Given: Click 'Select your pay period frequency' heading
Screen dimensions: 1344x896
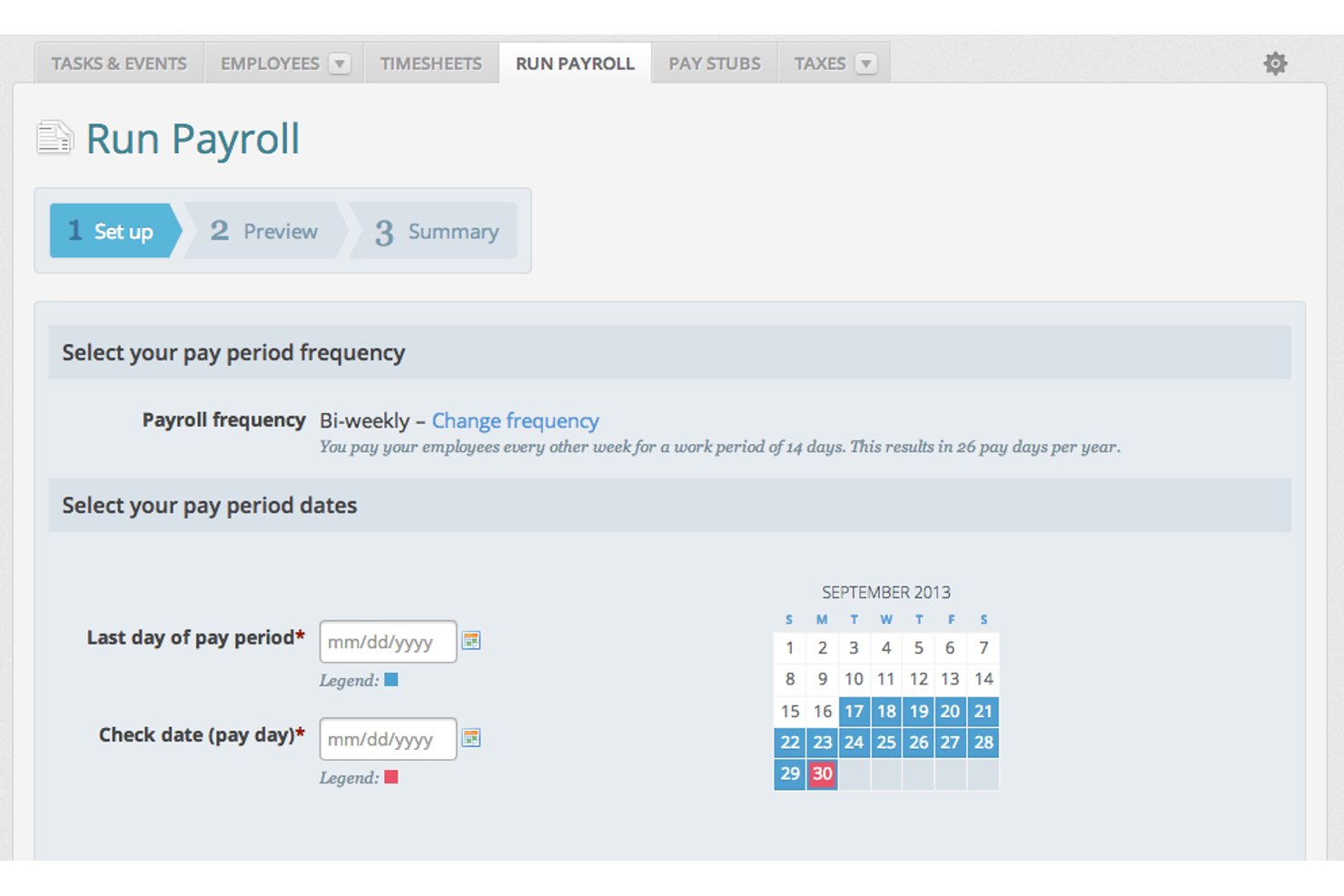Looking at the screenshot, I should (233, 353).
